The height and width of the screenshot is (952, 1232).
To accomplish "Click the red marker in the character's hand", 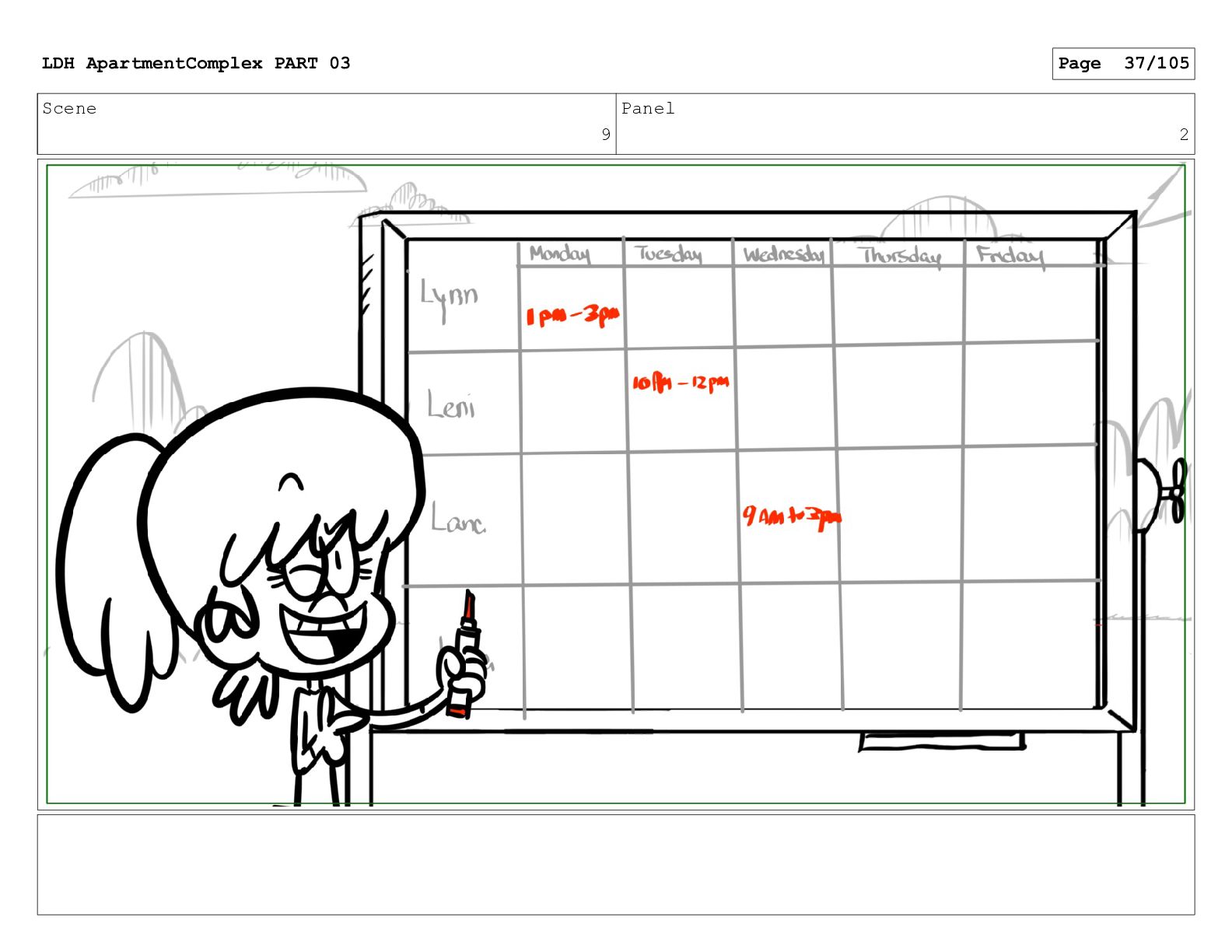I will coord(464,653).
